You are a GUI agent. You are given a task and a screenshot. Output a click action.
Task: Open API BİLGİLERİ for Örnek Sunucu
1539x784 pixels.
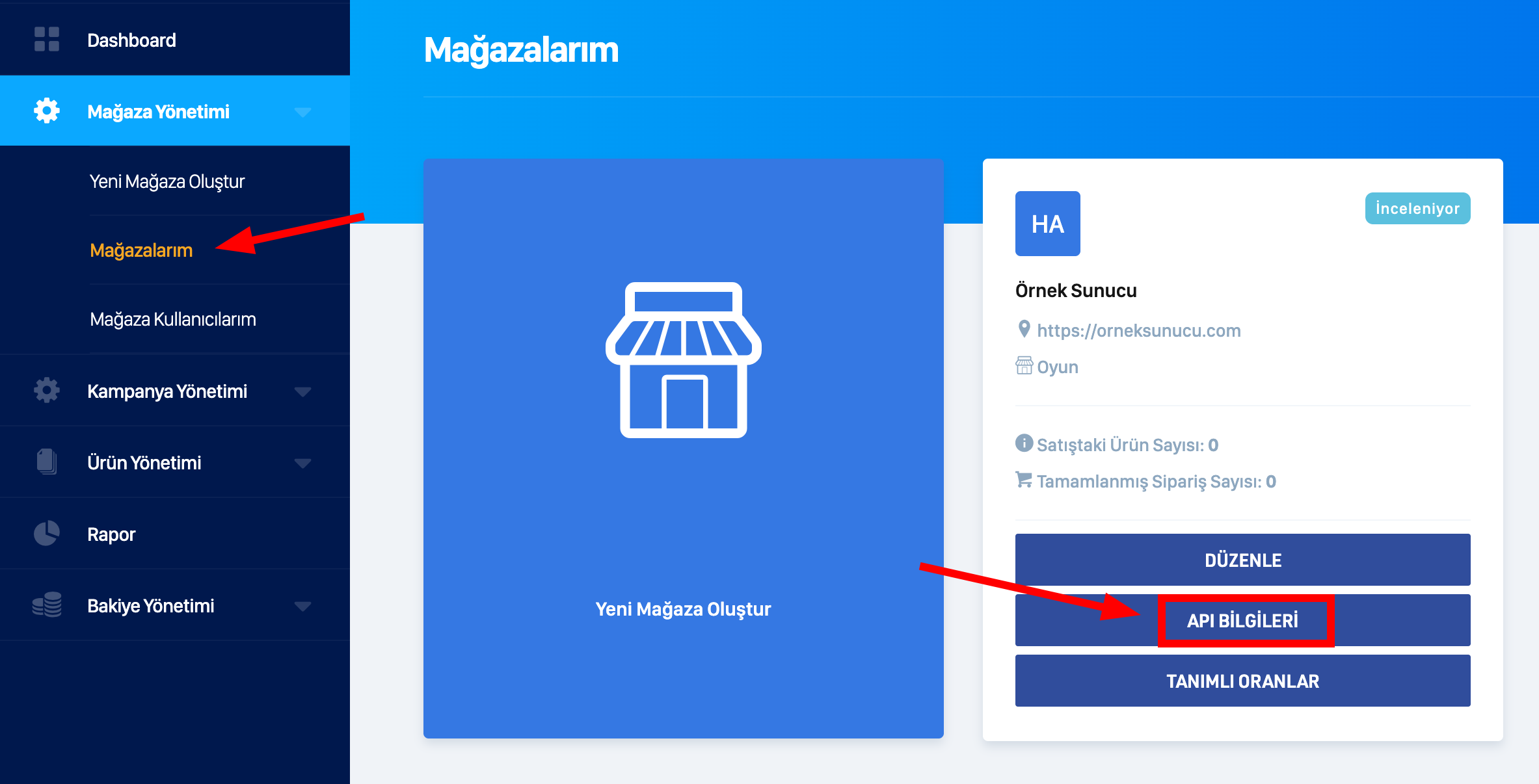click(1243, 620)
